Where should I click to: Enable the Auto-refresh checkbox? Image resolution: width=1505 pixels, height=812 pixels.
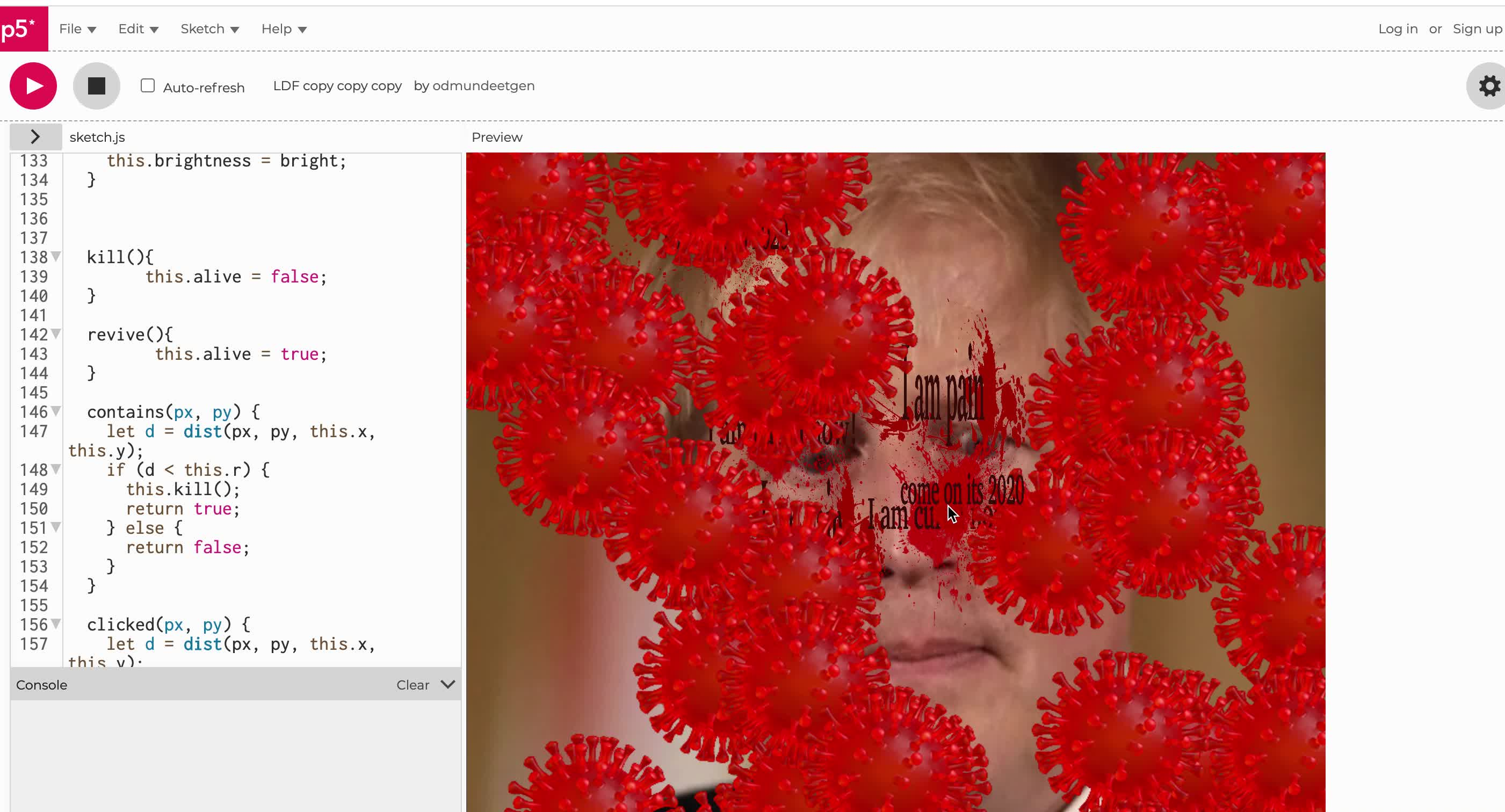[x=147, y=86]
